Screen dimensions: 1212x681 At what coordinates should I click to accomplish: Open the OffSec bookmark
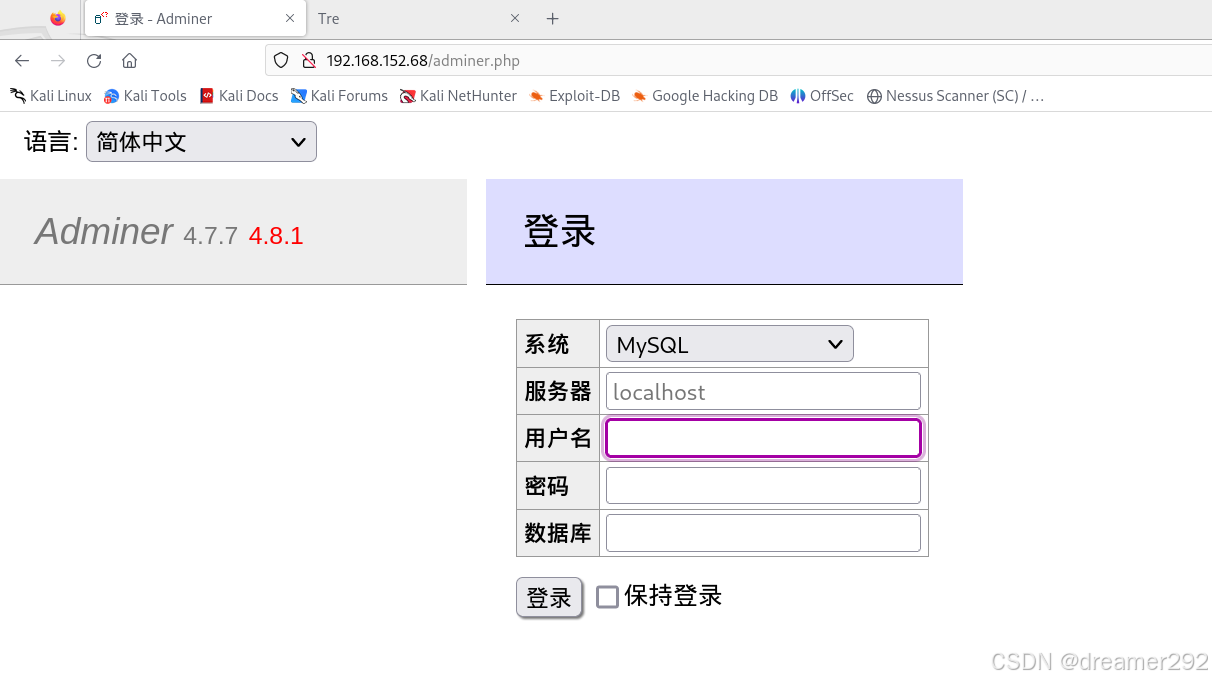coord(822,96)
